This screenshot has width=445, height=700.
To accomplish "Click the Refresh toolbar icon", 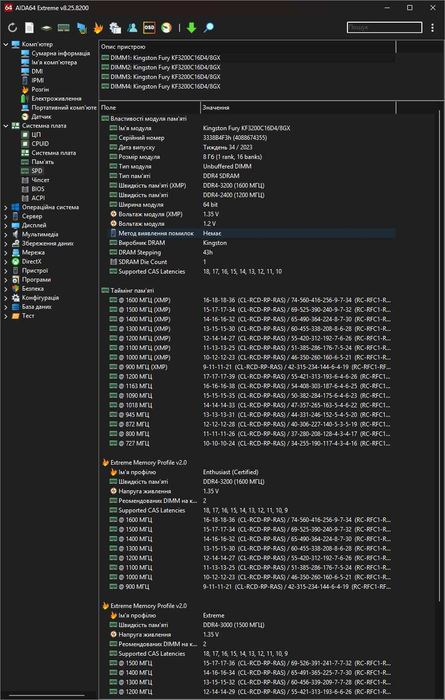I will click(12, 28).
